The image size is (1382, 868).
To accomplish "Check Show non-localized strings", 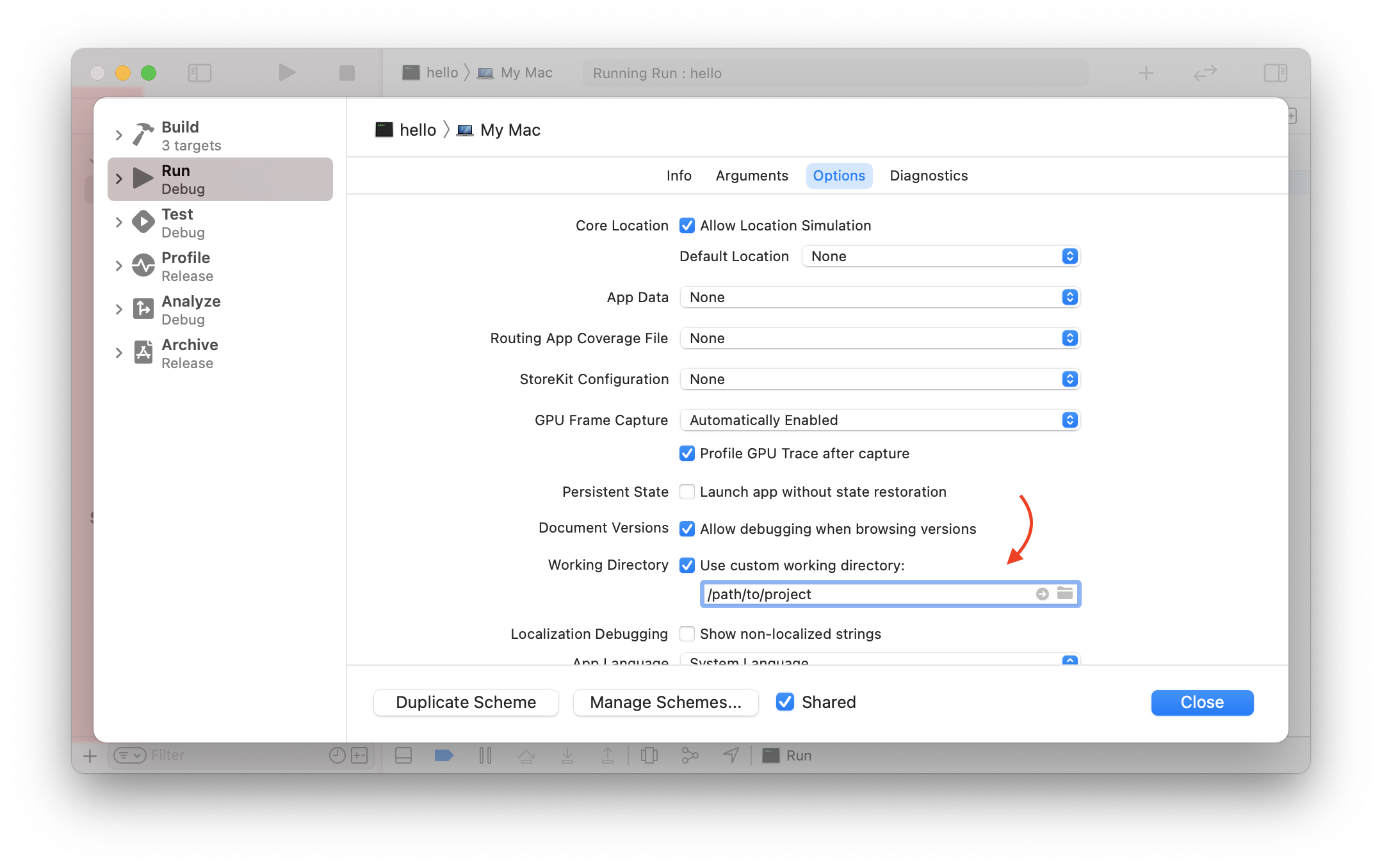I will (687, 634).
